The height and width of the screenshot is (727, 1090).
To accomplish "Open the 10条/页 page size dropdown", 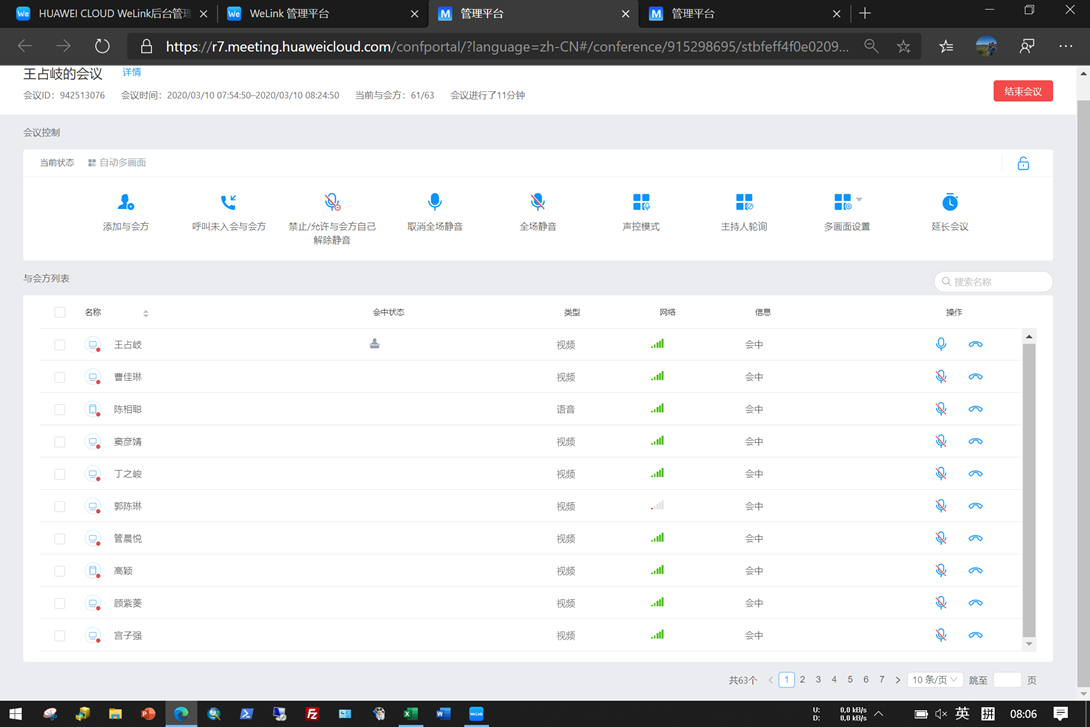I will [934, 680].
